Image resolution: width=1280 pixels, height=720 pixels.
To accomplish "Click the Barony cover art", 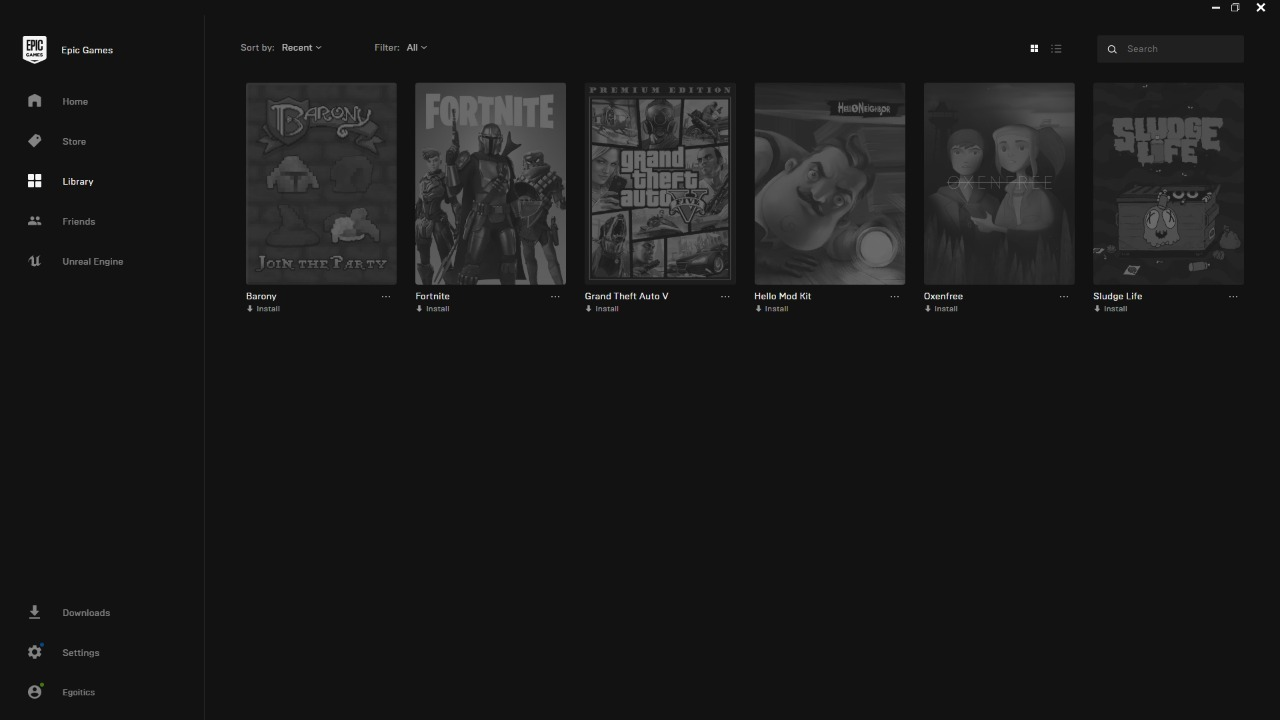I will (321, 184).
